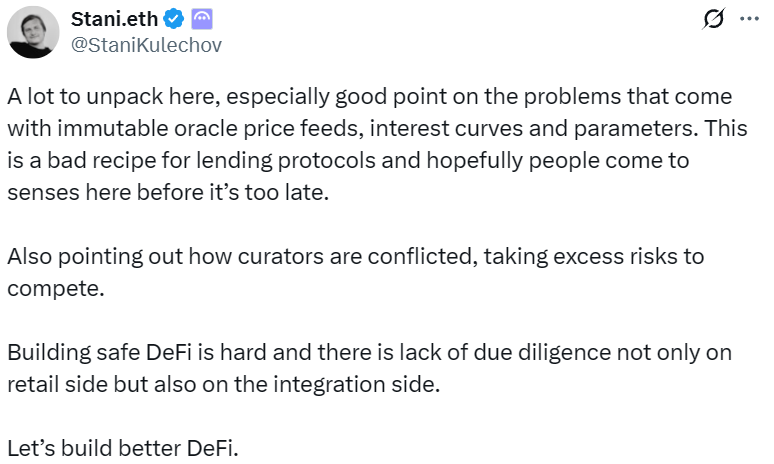Open the @StaniKulechov handle link
The height and width of the screenshot is (464, 774).
pos(147,44)
